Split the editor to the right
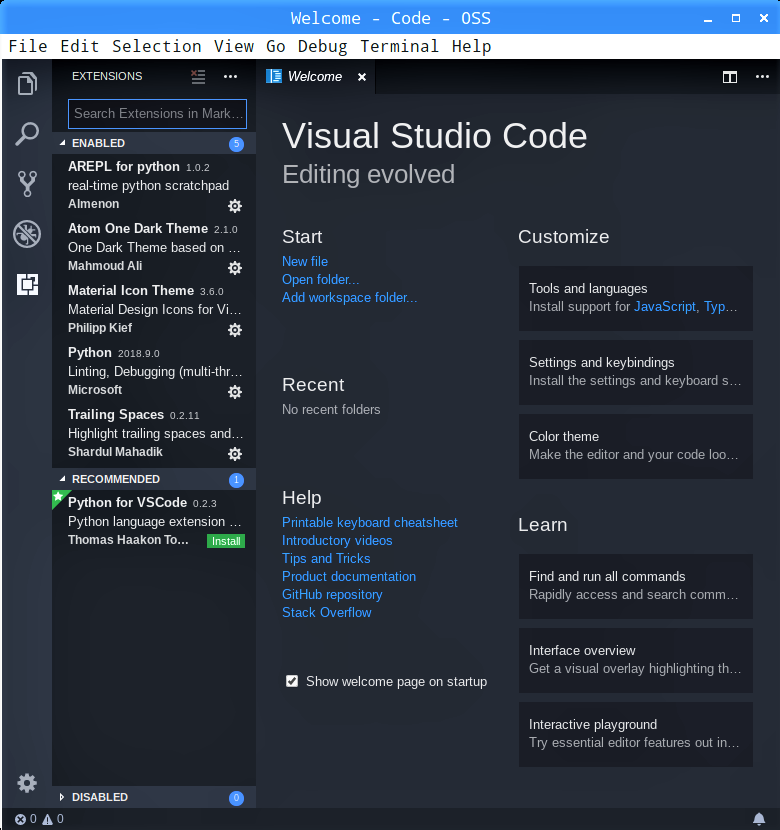The height and width of the screenshot is (830, 780). (x=730, y=77)
